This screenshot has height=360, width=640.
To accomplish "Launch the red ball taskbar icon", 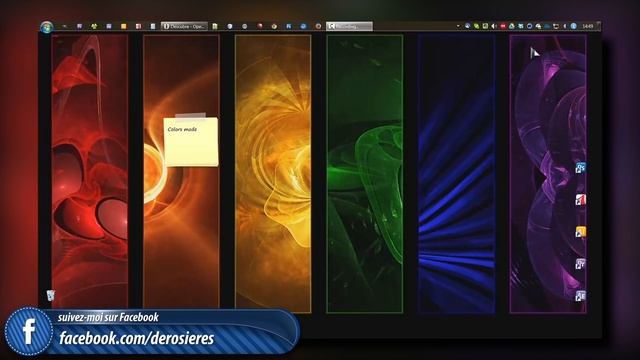I will pos(260,26).
